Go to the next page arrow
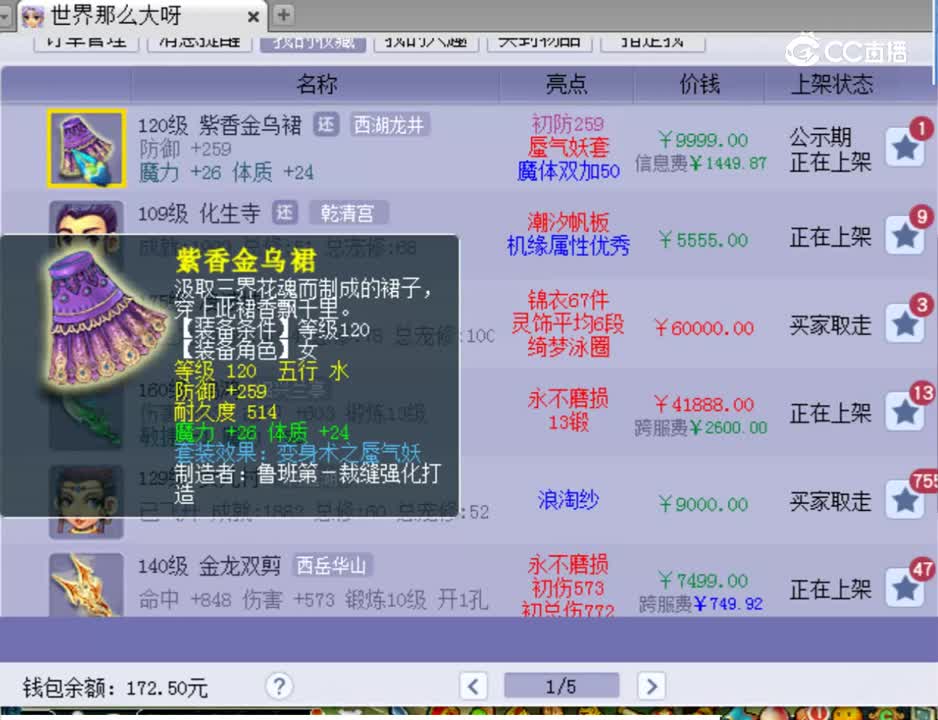 coord(651,686)
